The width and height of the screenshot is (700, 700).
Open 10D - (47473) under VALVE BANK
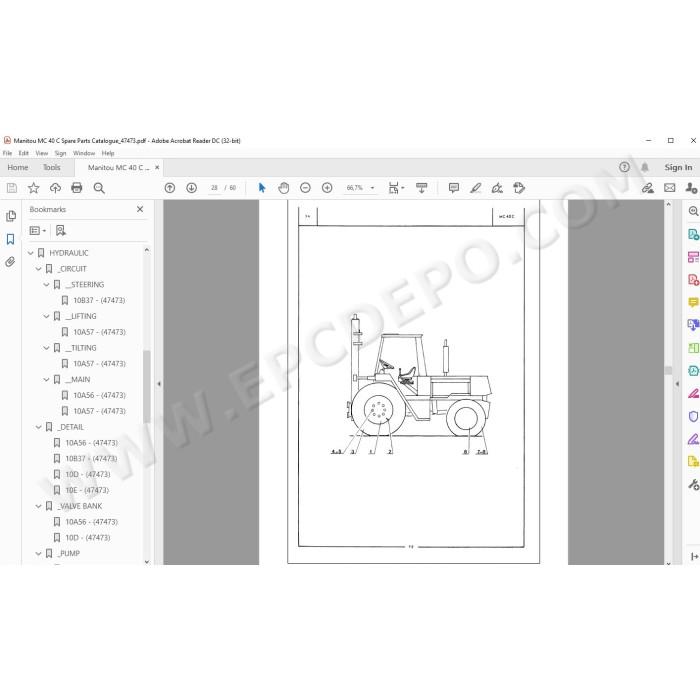pos(88,538)
